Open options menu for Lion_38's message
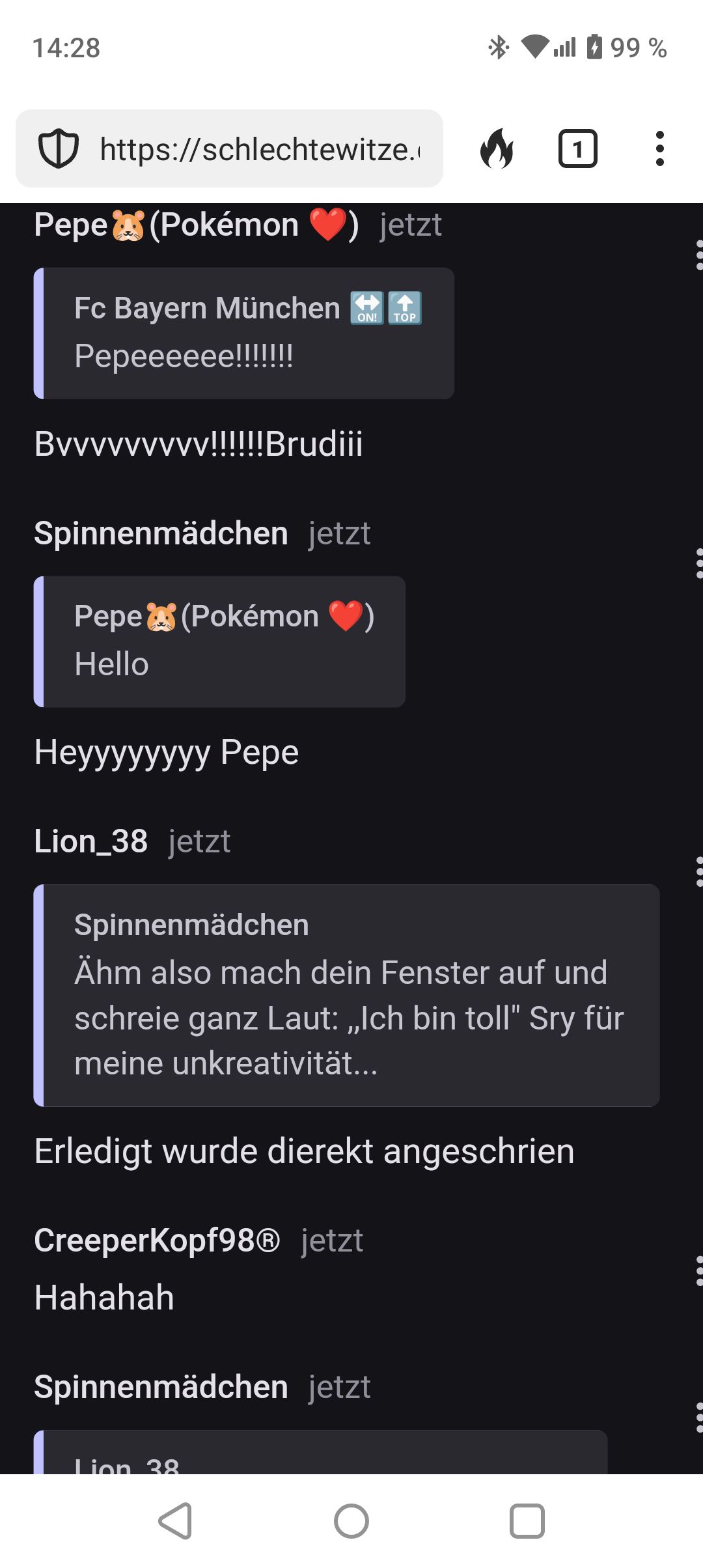The height and width of the screenshot is (1568, 703). tap(698, 871)
